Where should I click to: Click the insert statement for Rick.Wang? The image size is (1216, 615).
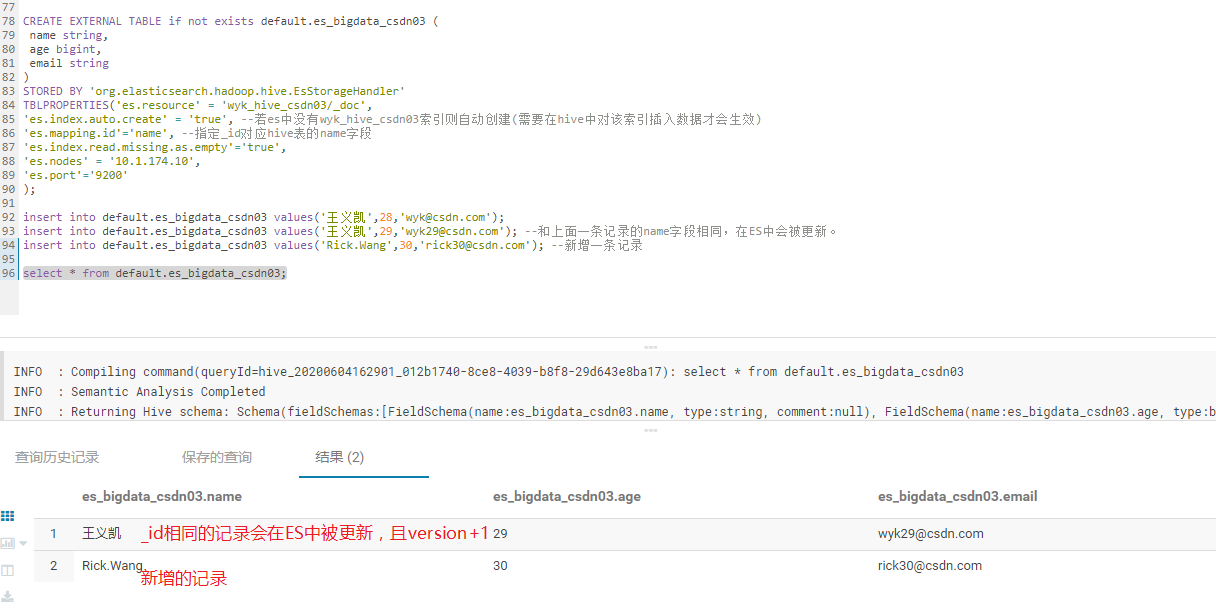tap(333, 245)
